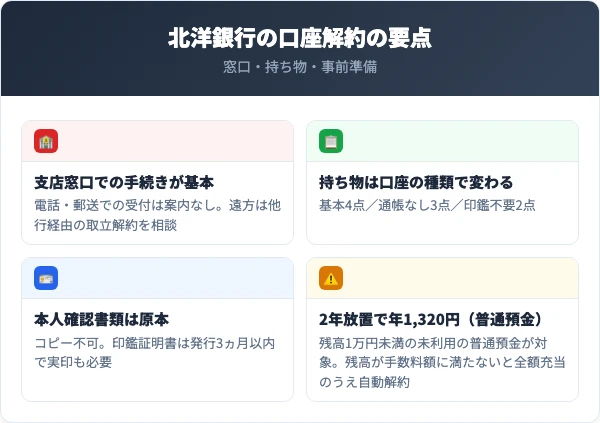
Task: Click the text コピー不可。印鑑証明書は発行3ヵ月以内
Action: pos(155,343)
